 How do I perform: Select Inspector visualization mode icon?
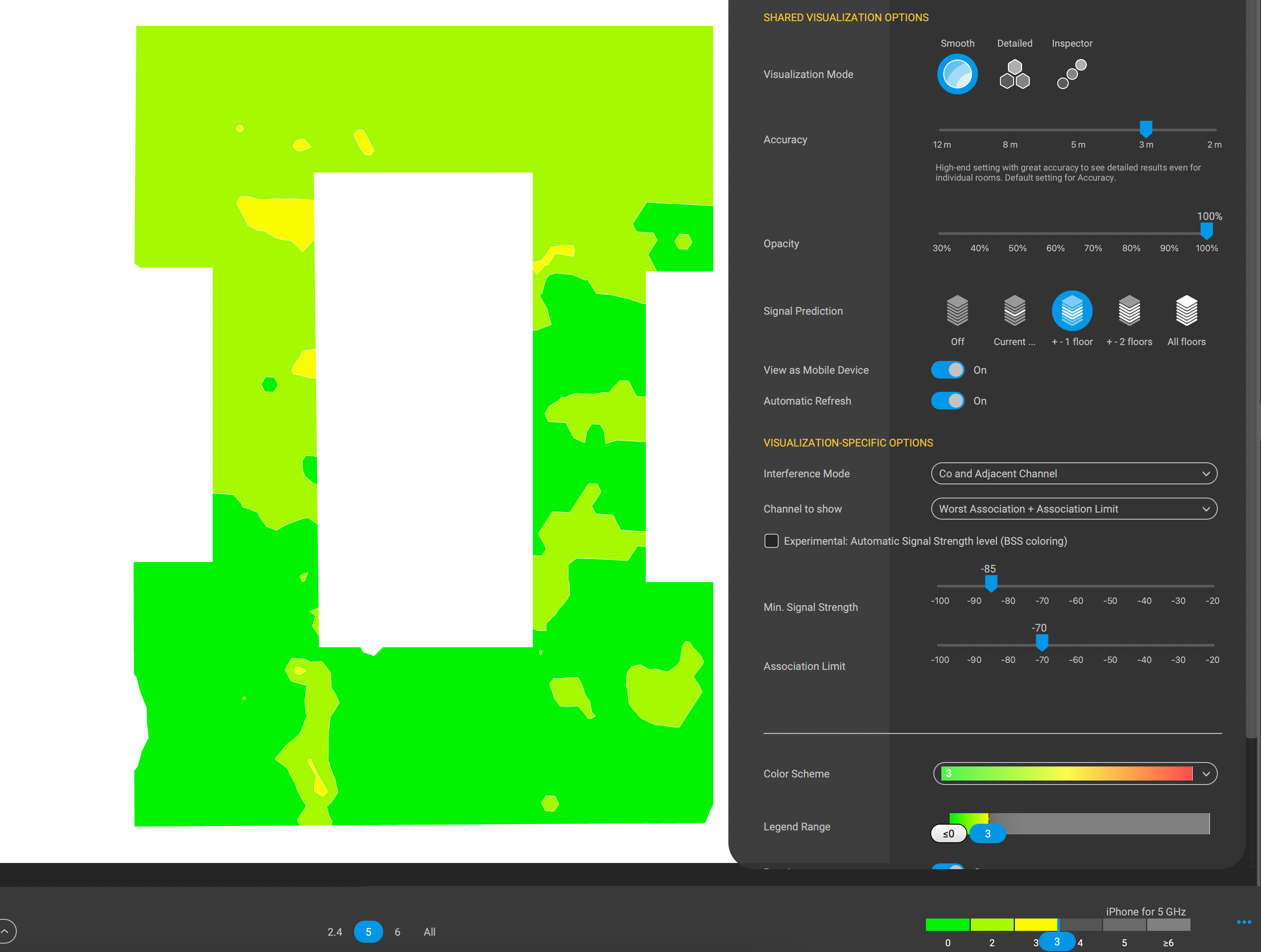[x=1072, y=74]
